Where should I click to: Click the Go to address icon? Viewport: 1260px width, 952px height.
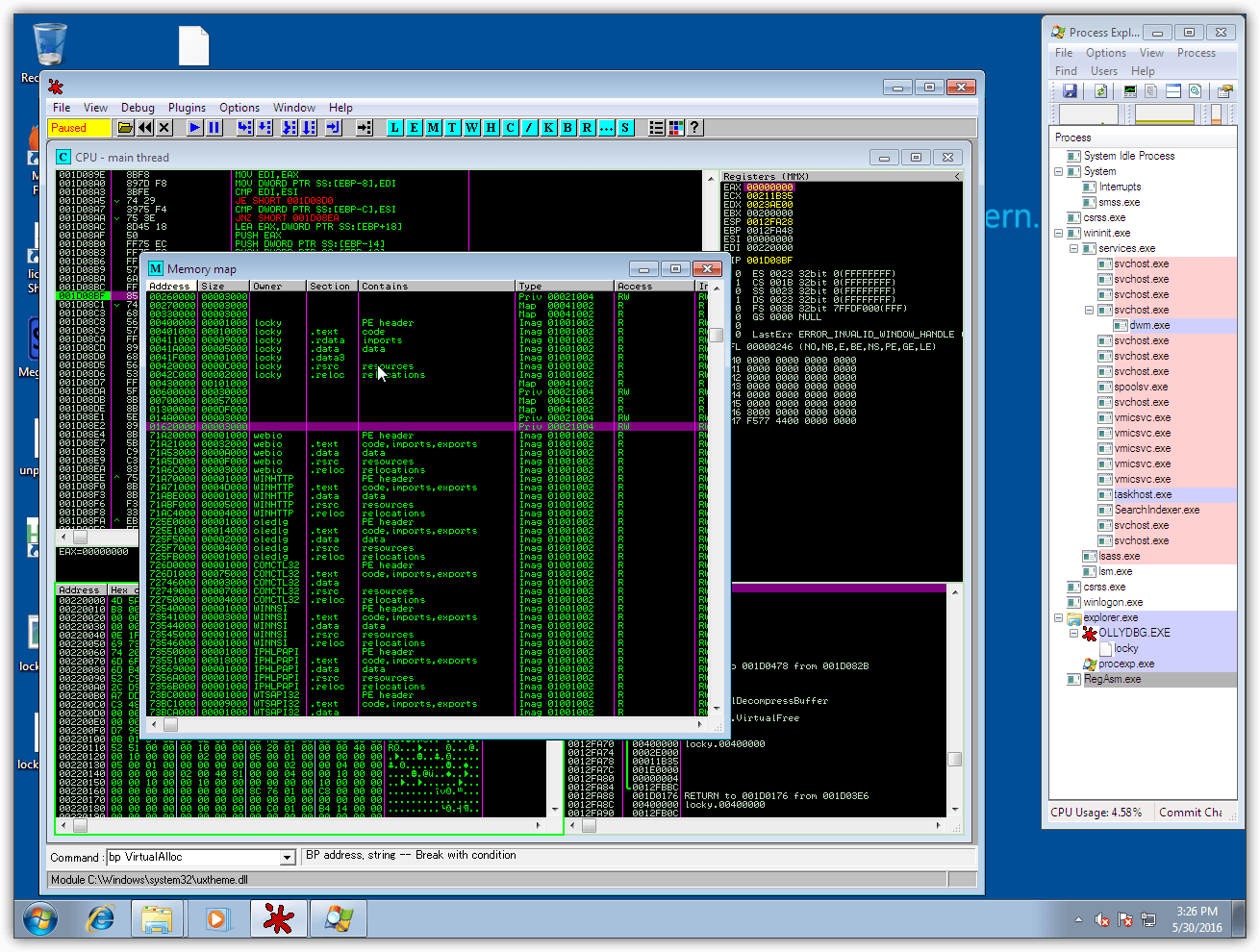[365, 127]
